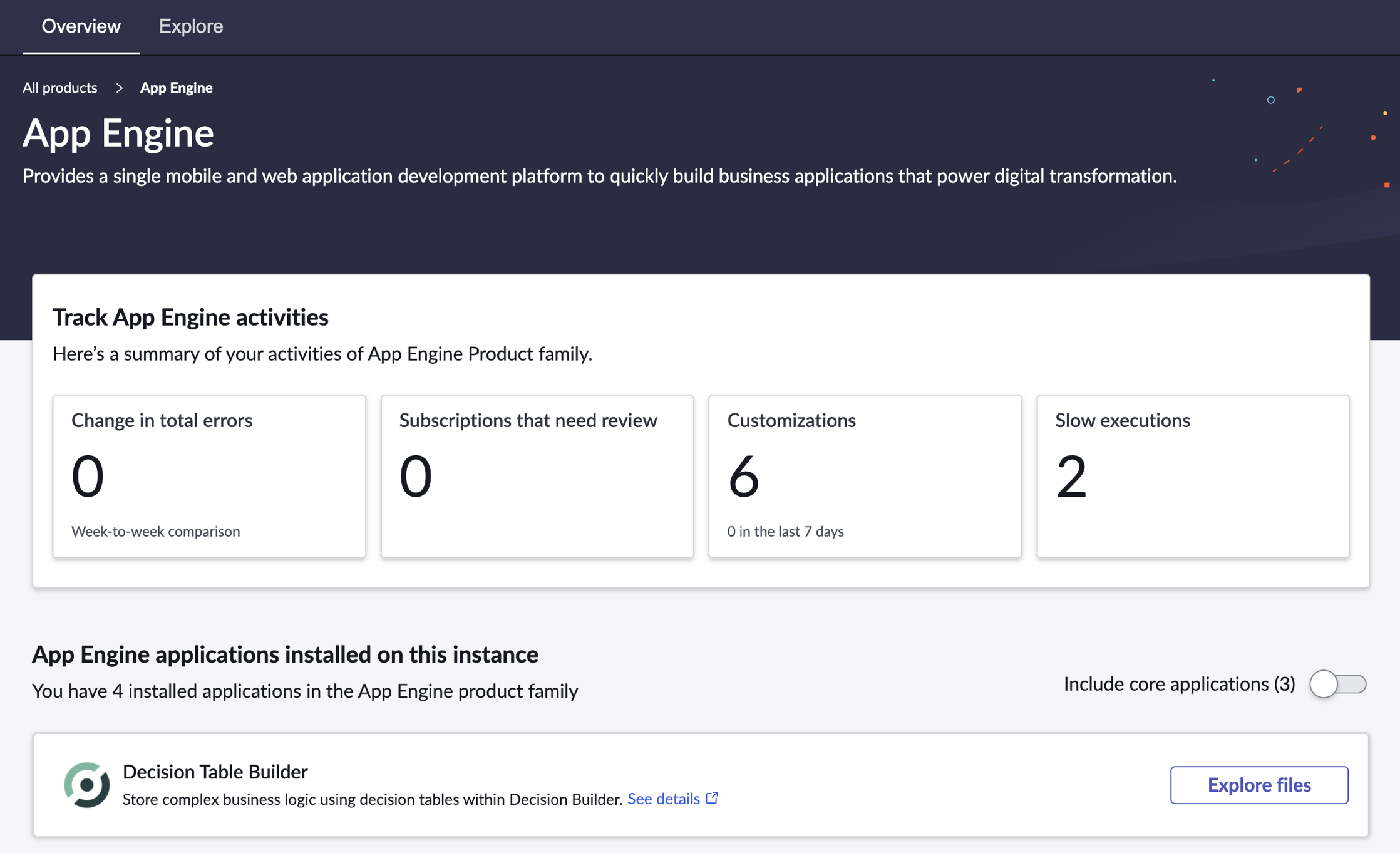The image size is (1400, 853).
Task: Open See details link for Decision Table Builder
Action: click(664, 799)
